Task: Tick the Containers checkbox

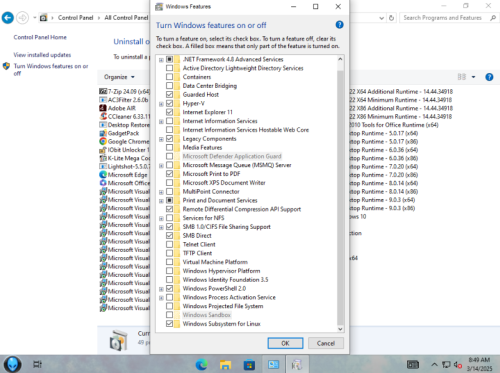Action: pyautogui.click(x=169, y=77)
